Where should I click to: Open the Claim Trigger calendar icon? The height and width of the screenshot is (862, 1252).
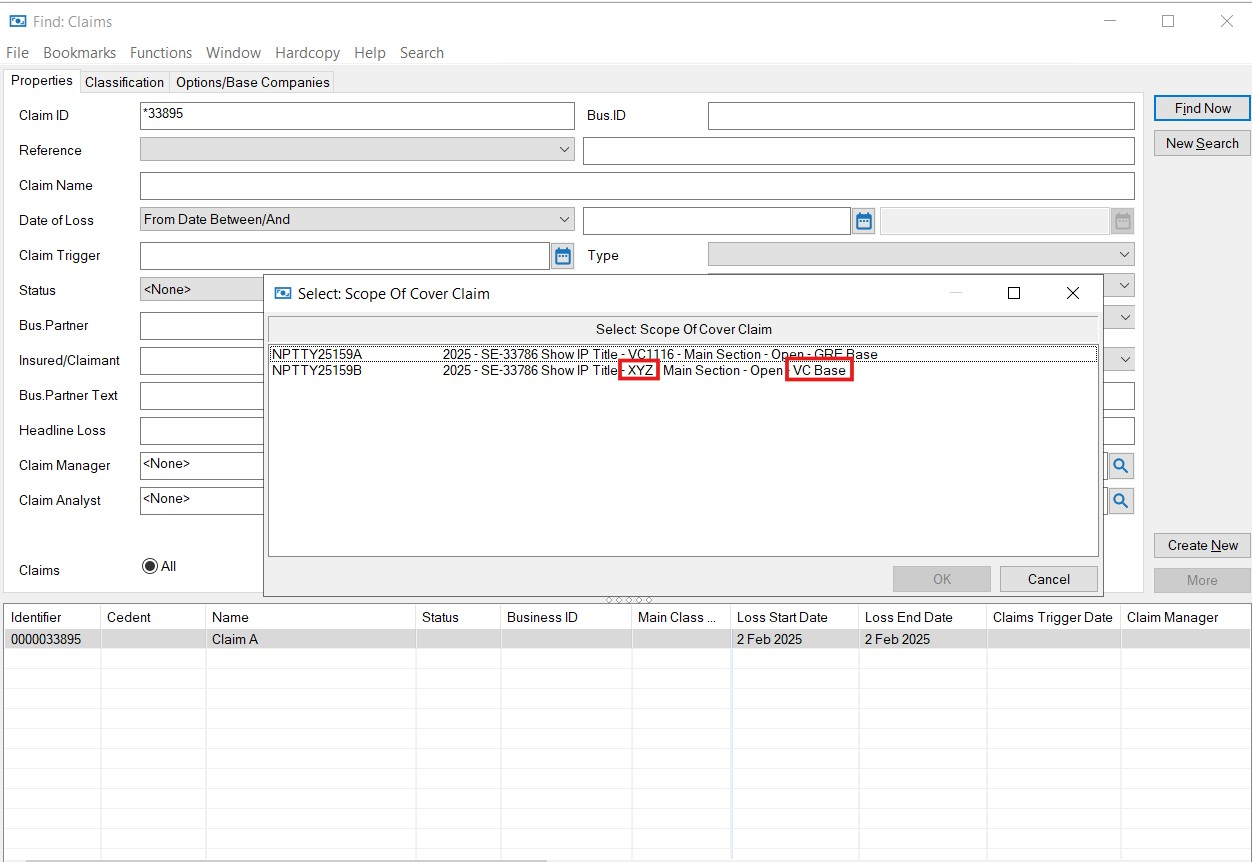pyautogui.click(x=563, y=256)
